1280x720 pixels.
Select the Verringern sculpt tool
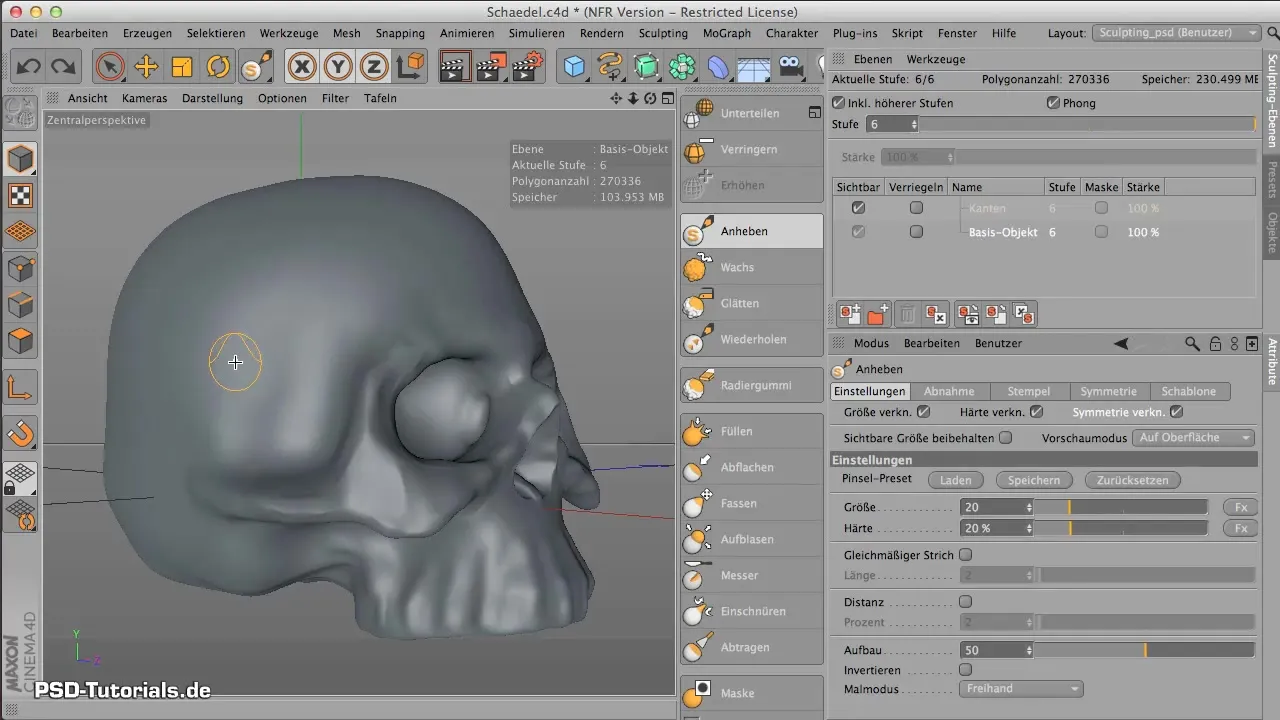point(752,149)
